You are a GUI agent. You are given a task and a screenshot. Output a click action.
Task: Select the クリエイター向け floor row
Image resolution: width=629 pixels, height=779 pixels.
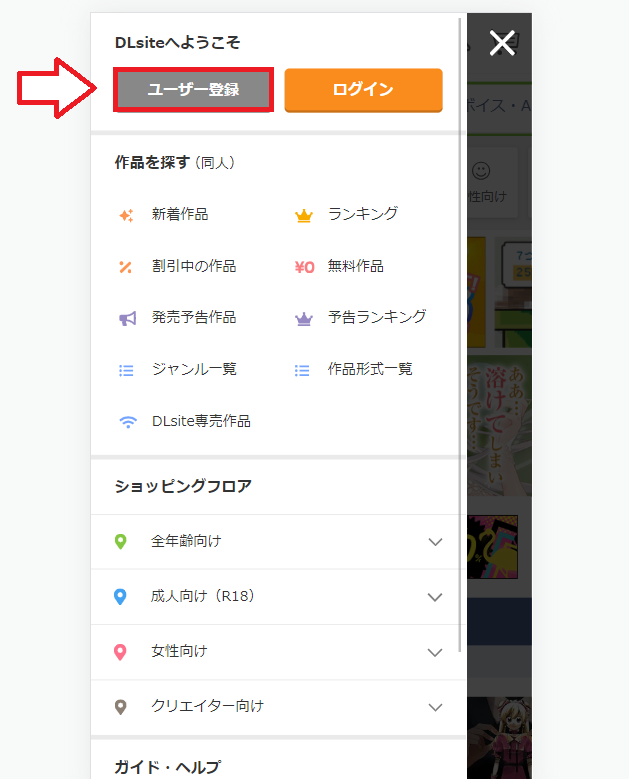276,707
